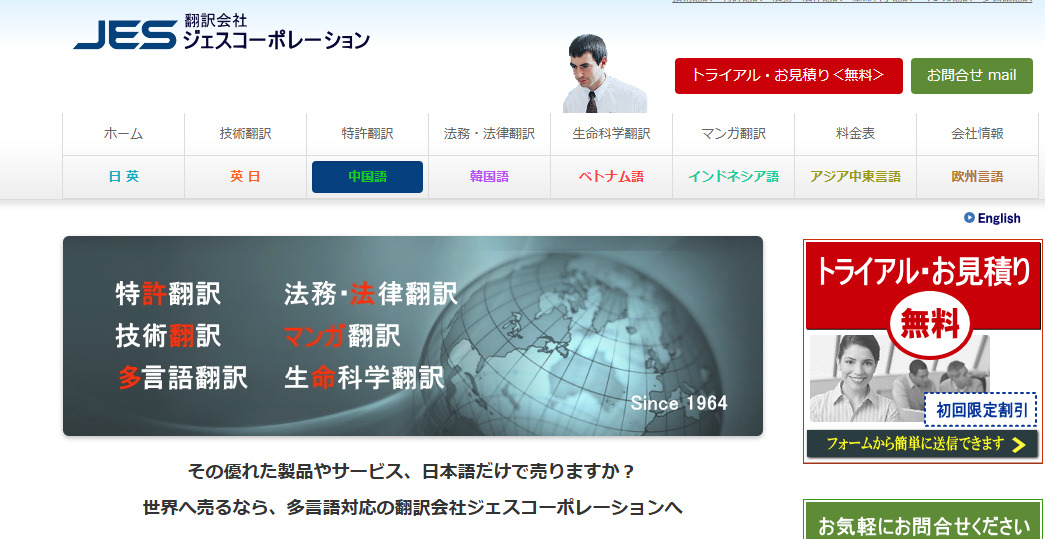The image size is (1045, 539).
Task: Open the 技術翻訳 menu item
Action: (245, 134)
